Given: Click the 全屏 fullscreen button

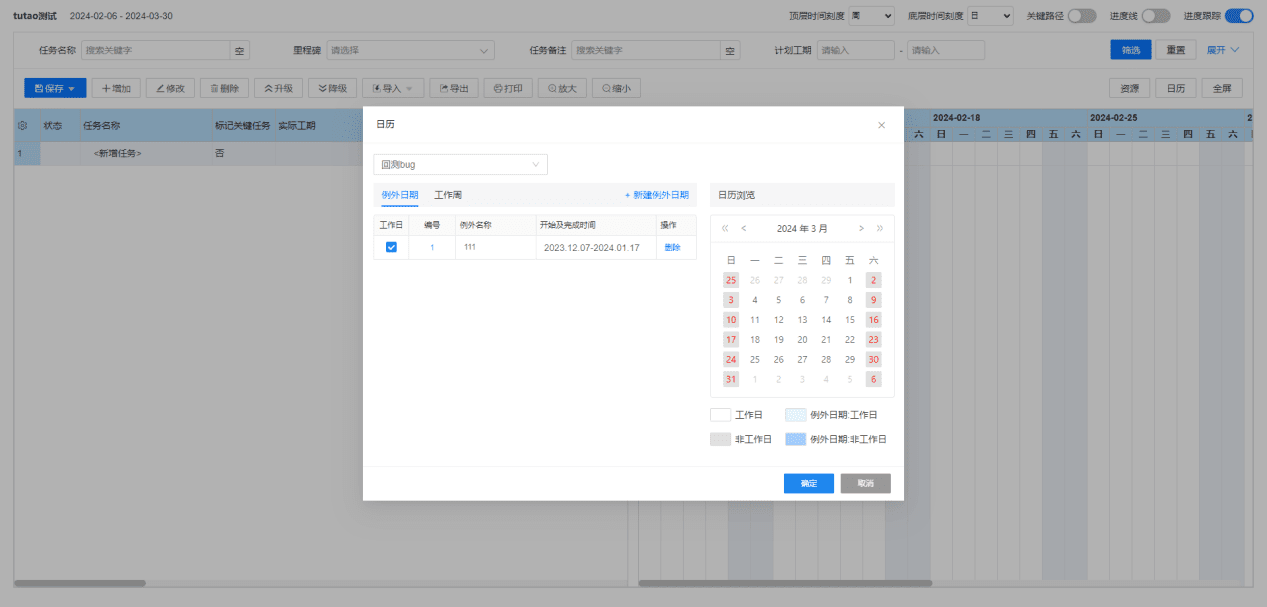Looking at the screenshot, I should (1222, 88).
